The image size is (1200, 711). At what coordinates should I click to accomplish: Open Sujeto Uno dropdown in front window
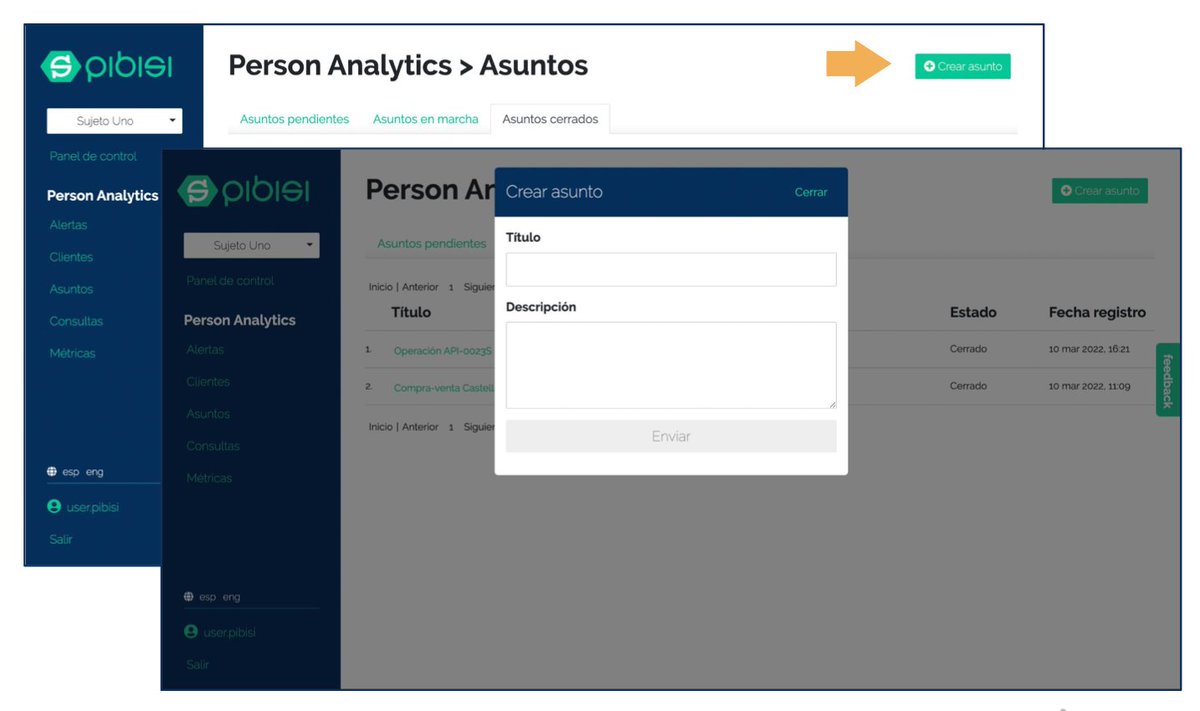point(252,245)
